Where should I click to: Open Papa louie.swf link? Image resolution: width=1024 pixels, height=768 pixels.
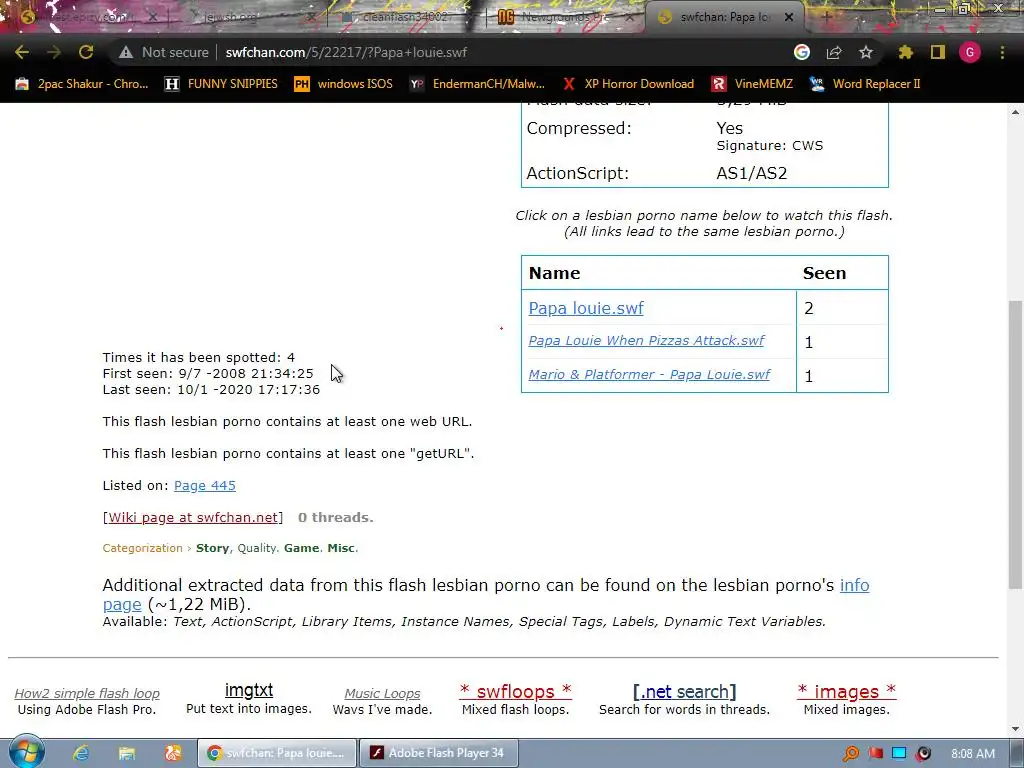[x=586, y=308]
